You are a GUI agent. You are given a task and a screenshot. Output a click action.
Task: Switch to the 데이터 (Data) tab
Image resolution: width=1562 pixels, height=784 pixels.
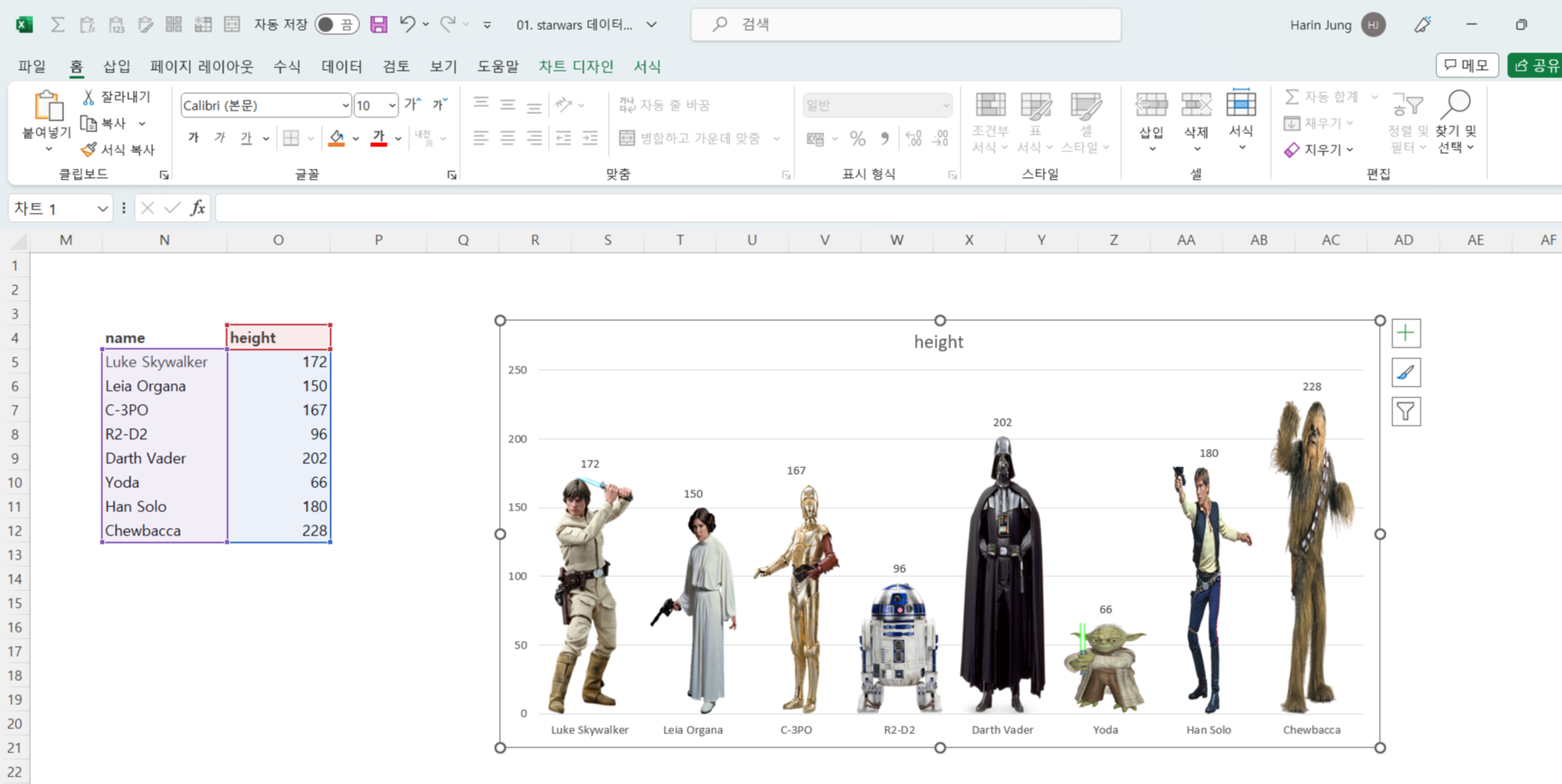click(342, 67)
